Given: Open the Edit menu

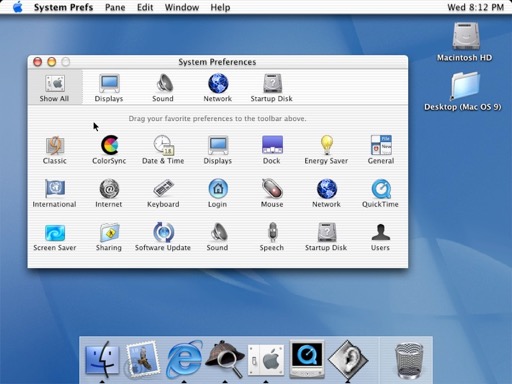Looking at the screenshot, I should pyautogui.click(x=145, y=7).
